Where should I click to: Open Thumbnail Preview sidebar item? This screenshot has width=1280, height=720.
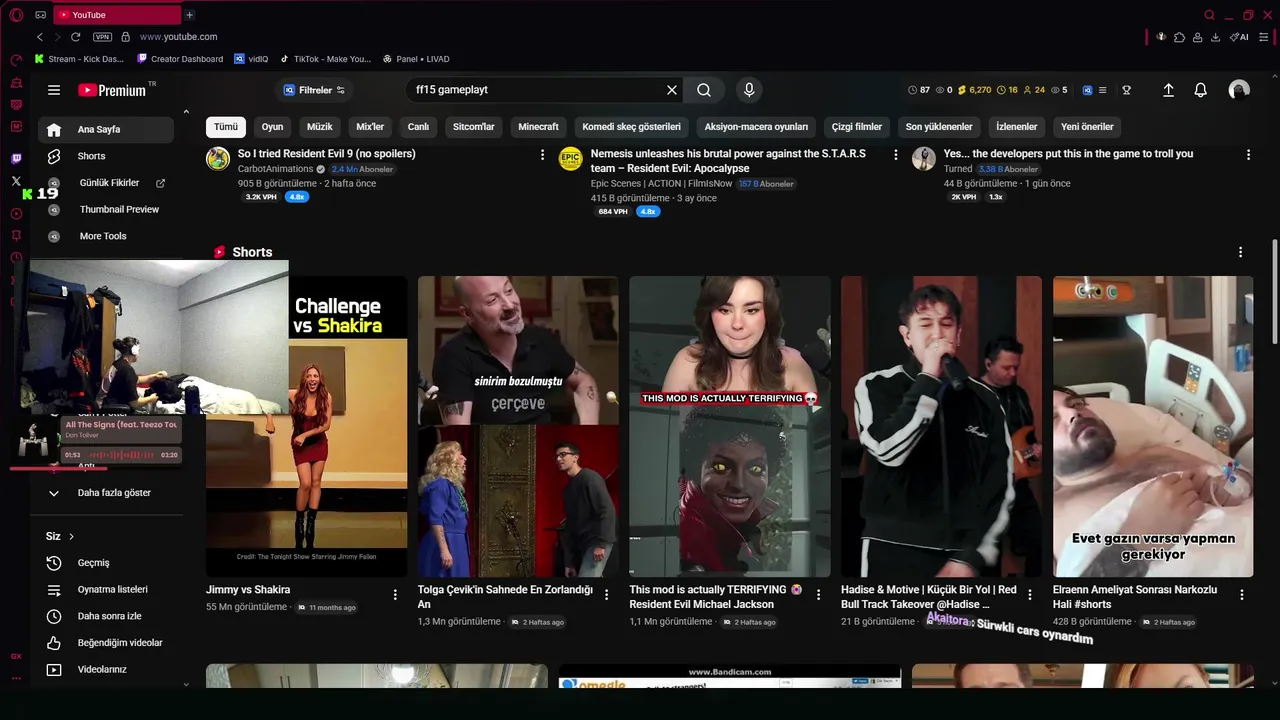tap(106, 209)
